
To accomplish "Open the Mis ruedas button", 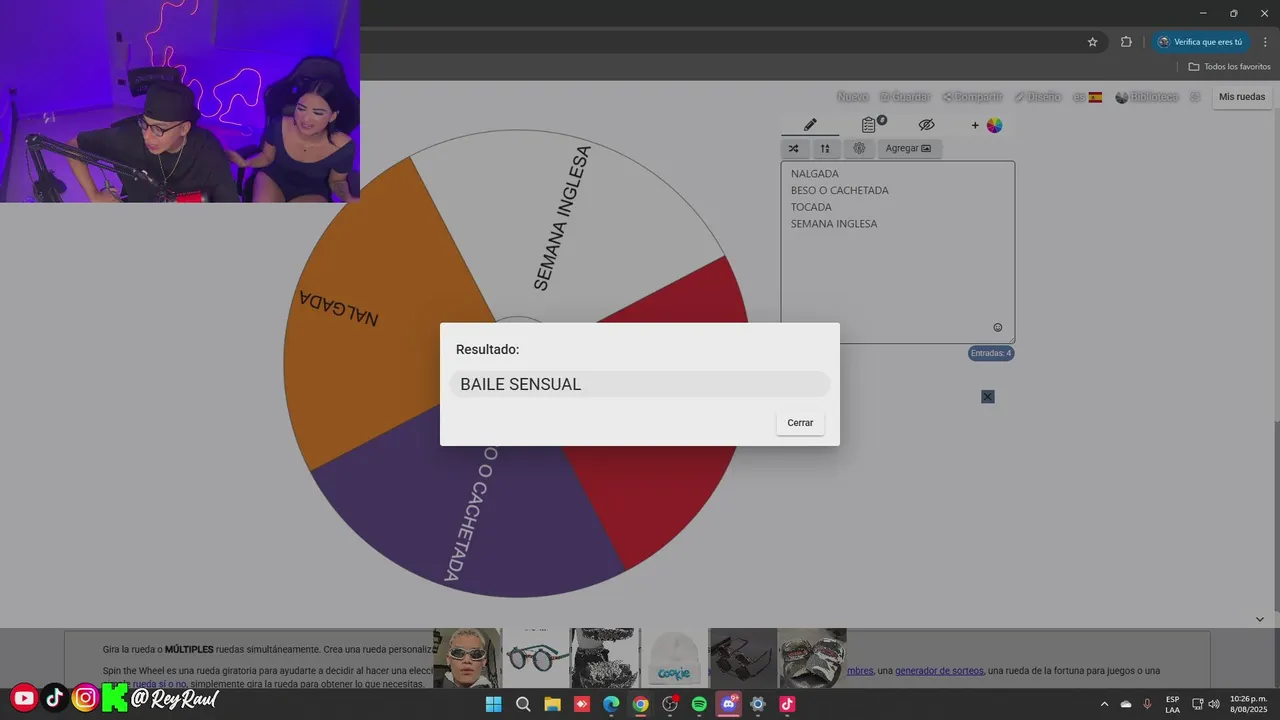I will pyautogui.click(x=1242, y=97).
